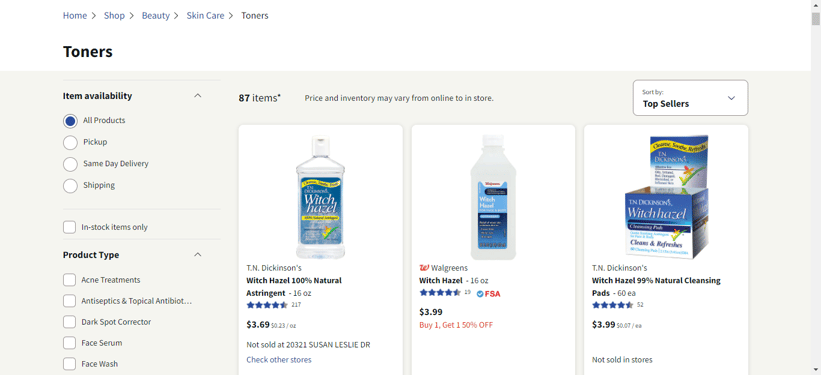This screenshot has height=375, width=821.
Task: Choose Shipping availability option
Action: pos(70,185)
